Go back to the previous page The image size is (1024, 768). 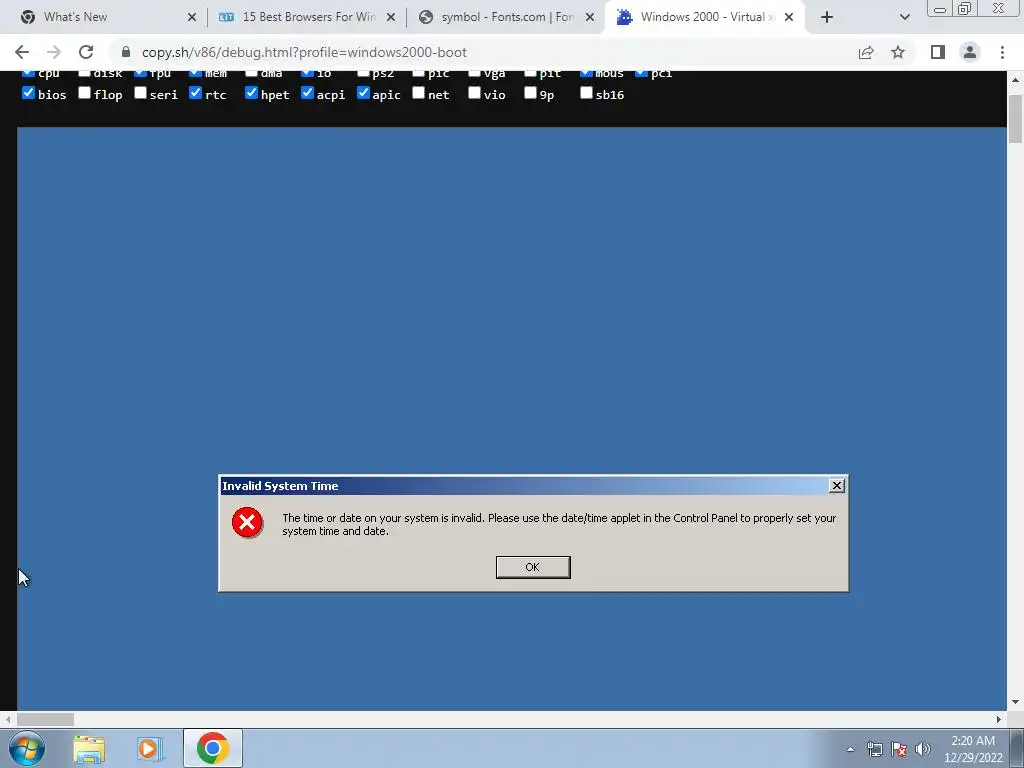[x=22, y=52]
